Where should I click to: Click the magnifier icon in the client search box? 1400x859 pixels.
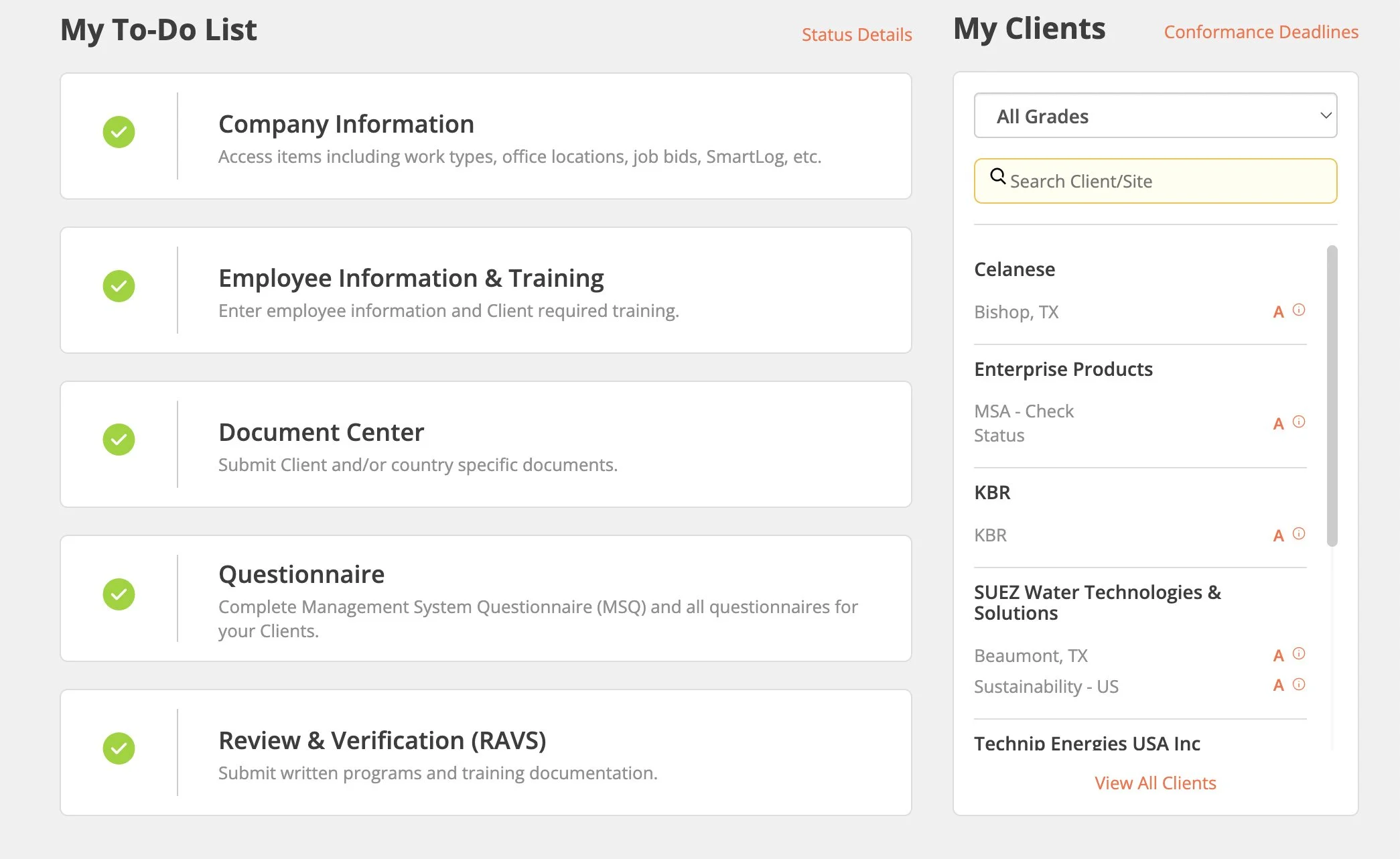click(x=997, y=176)
